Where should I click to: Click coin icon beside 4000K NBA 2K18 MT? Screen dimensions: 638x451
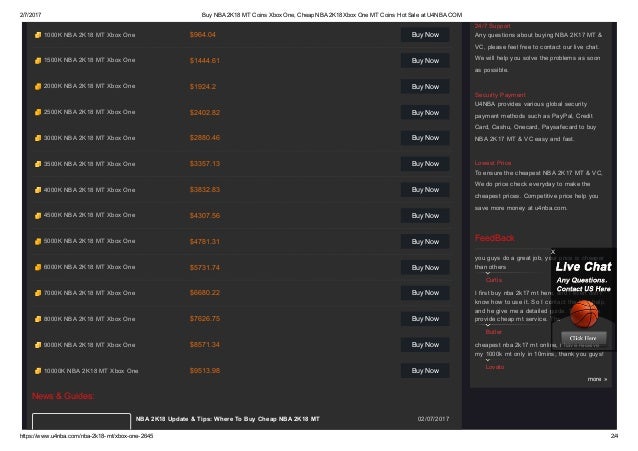[x=38, y=190]
